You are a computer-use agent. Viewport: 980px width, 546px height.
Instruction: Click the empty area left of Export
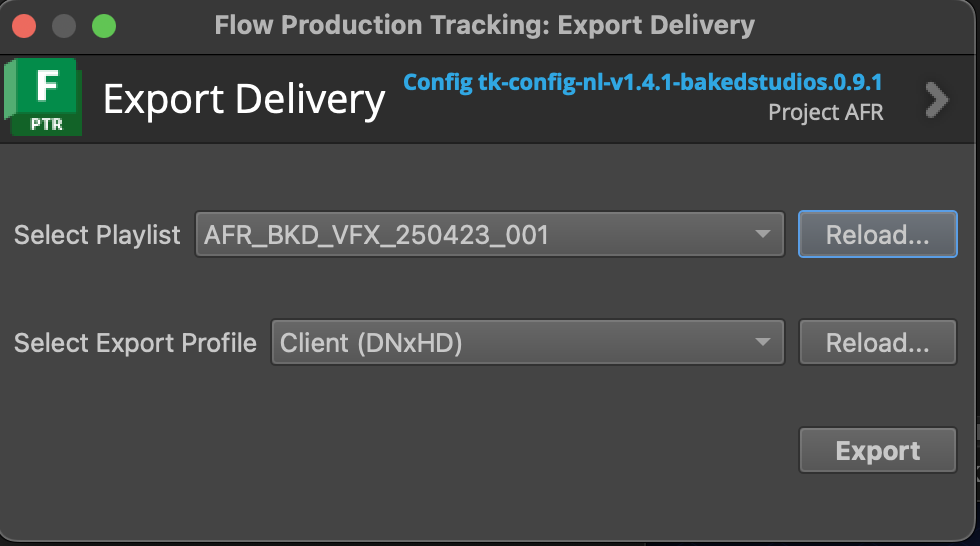[x=400, y=450]
